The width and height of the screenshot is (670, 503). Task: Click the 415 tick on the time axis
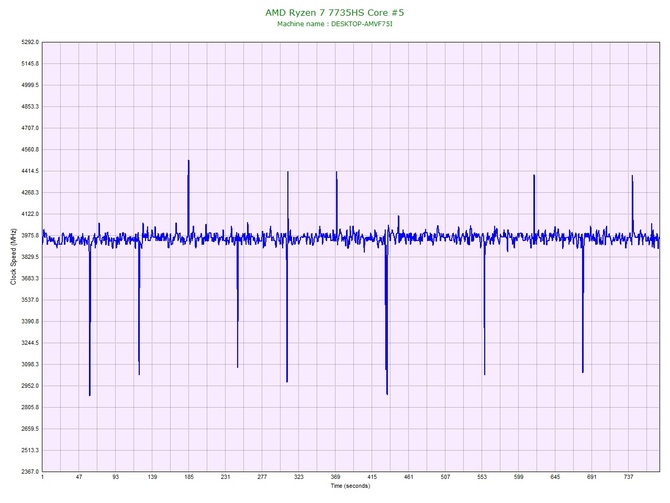[x=372, y=477]
